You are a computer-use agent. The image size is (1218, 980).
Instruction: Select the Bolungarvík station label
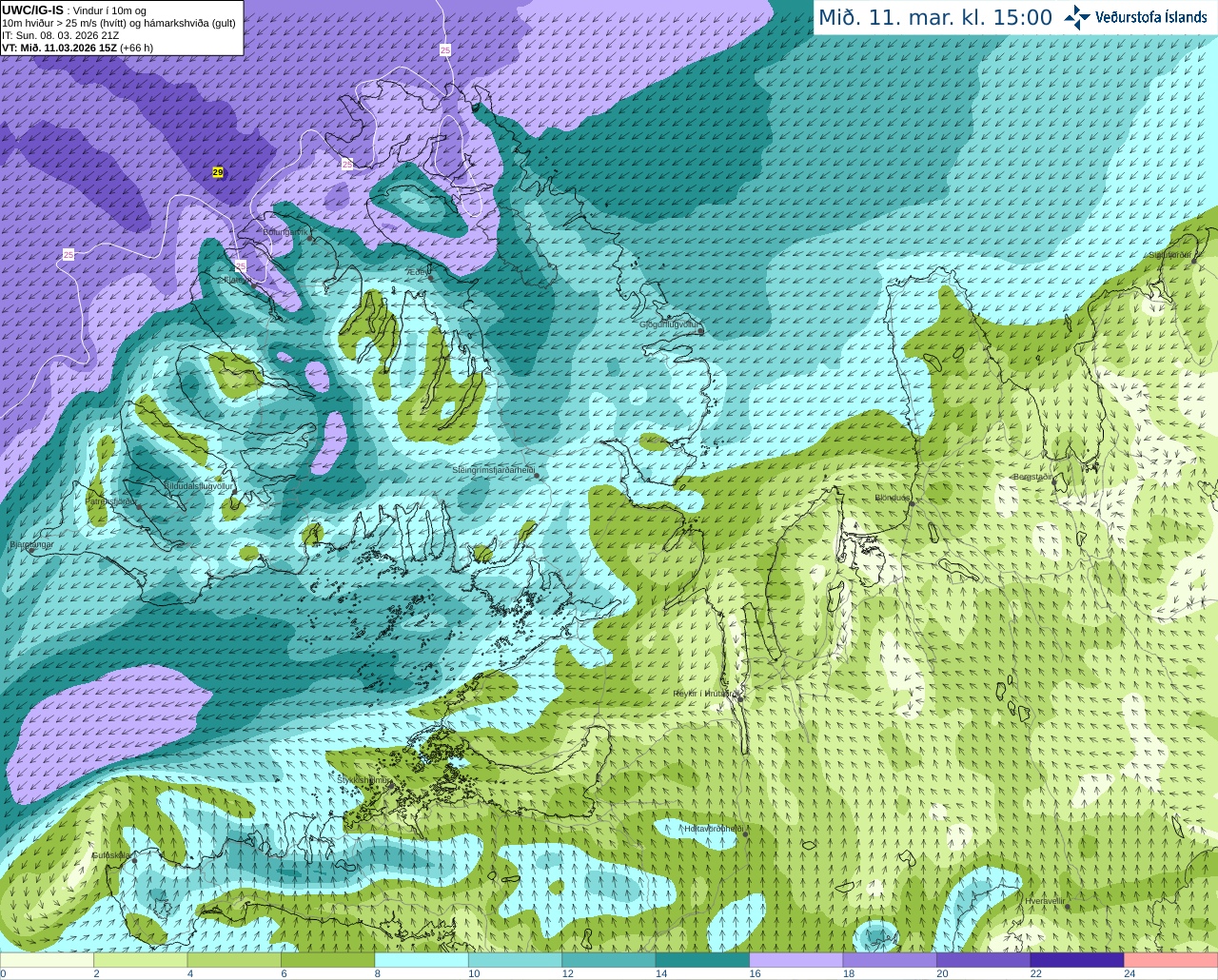click(x=285, y=231)
